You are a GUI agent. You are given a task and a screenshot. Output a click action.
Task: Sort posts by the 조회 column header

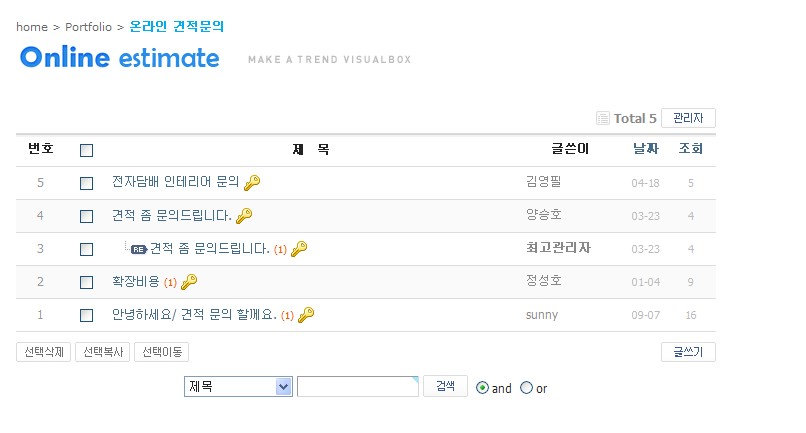690,149
